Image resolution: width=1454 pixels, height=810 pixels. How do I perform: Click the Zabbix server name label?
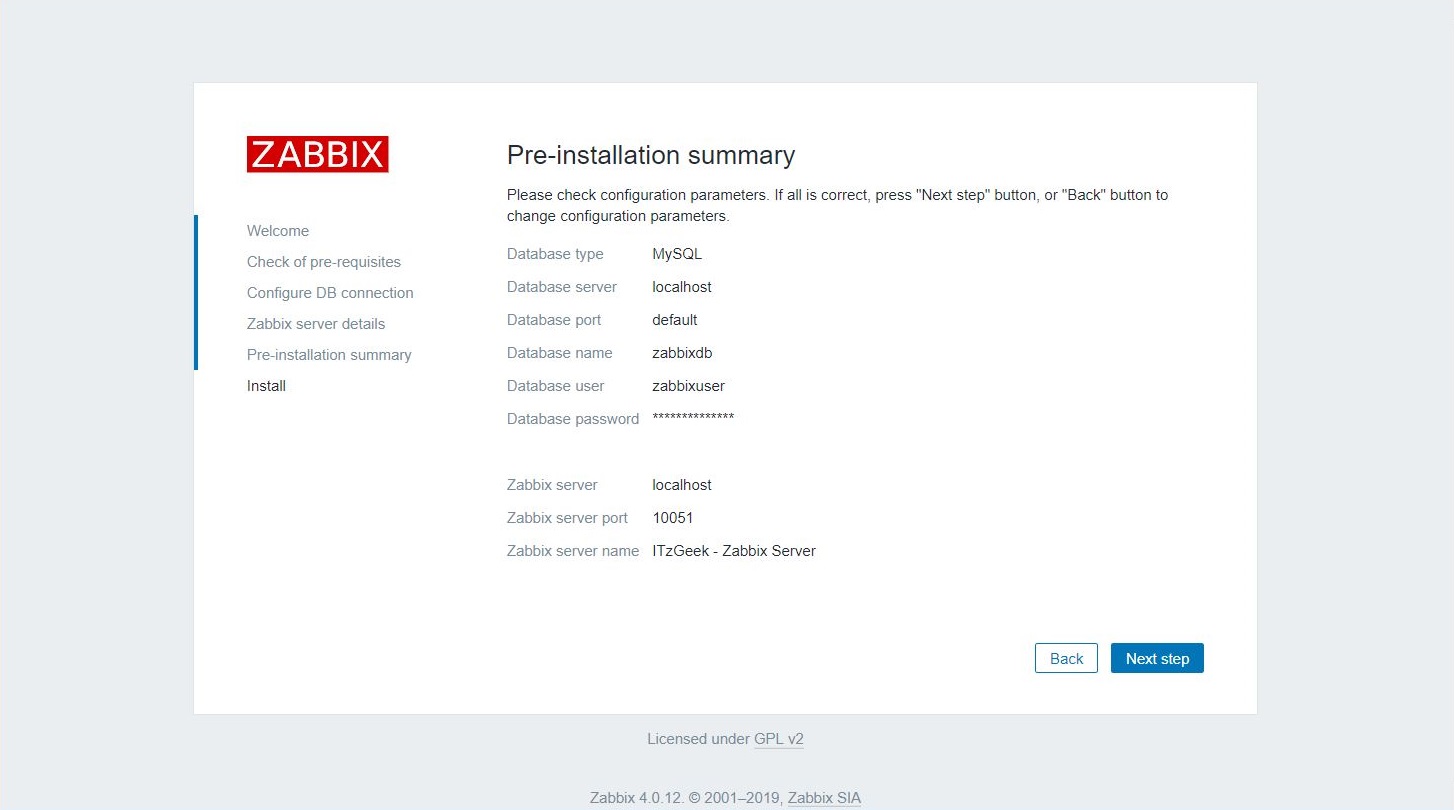(x=573, y=551)
